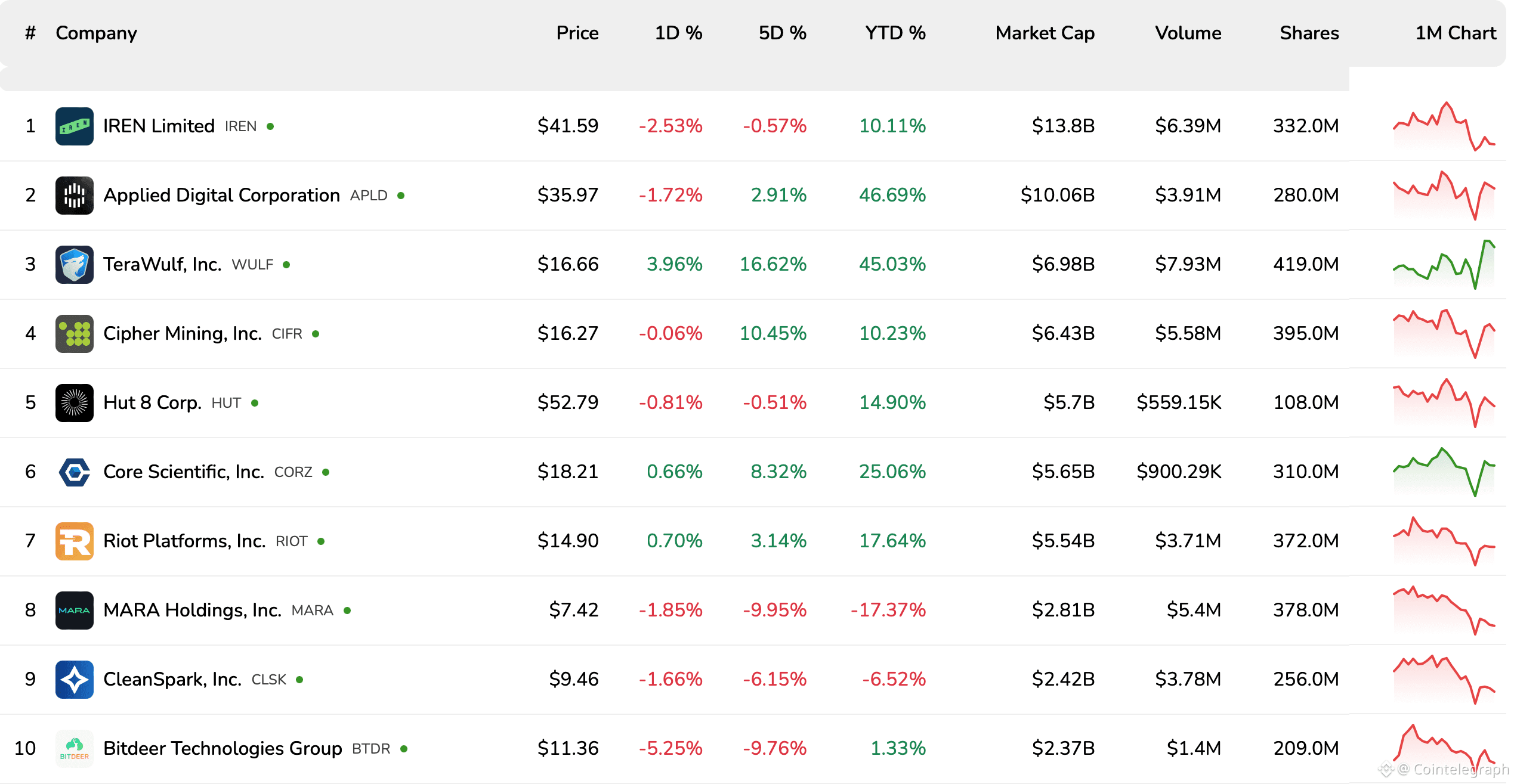This screenshot has width=1514, height=784.
Task: Click the Hut 8 Corp. logo
Action: (x=74, y=402)
